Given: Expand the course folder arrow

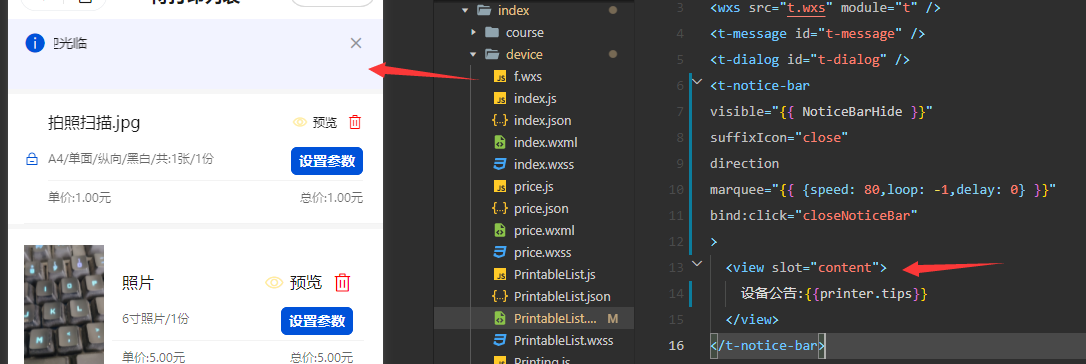Looking at the screenshot, I should click(473, 33).
